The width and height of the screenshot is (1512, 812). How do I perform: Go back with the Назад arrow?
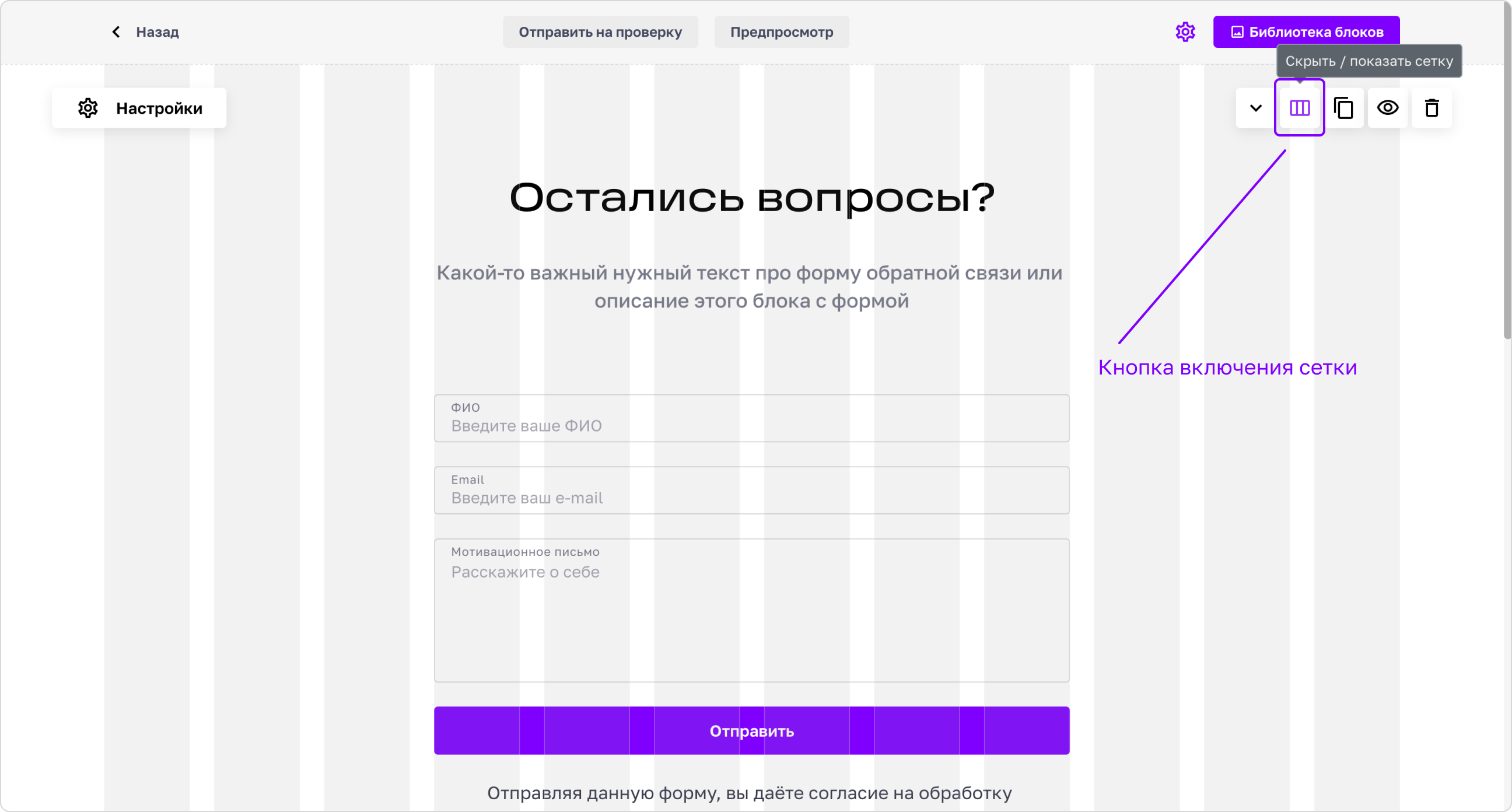pyautogui.click(x=116, y=32)
